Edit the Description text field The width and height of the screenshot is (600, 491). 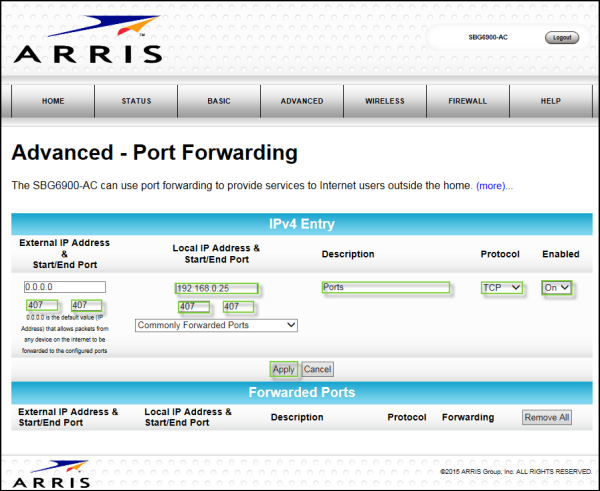385,287
